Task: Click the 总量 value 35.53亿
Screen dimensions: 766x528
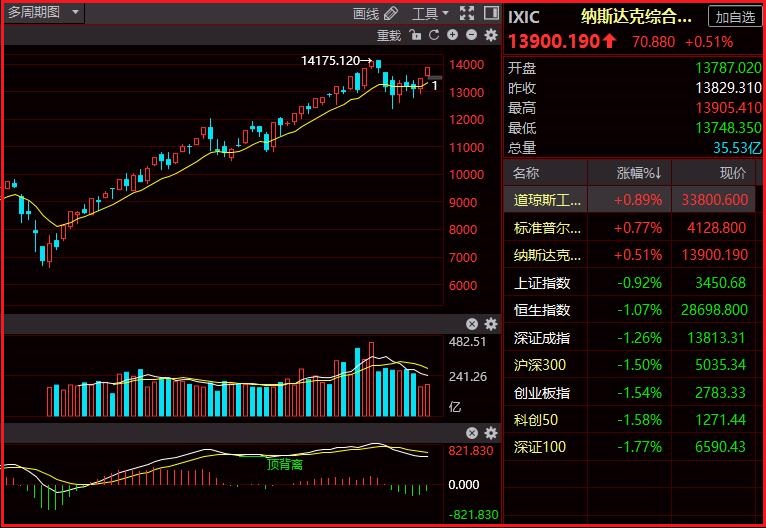Action: [737, 148]
